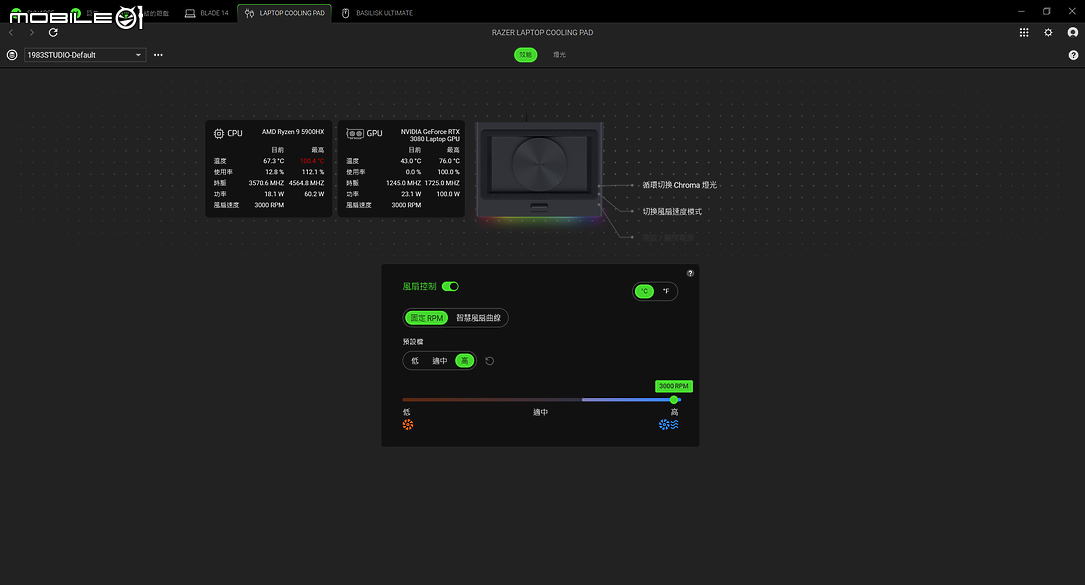Select the 智慧風扇曲線 mode
Screen dimensions: 1085x585
[x=478, y=318]
